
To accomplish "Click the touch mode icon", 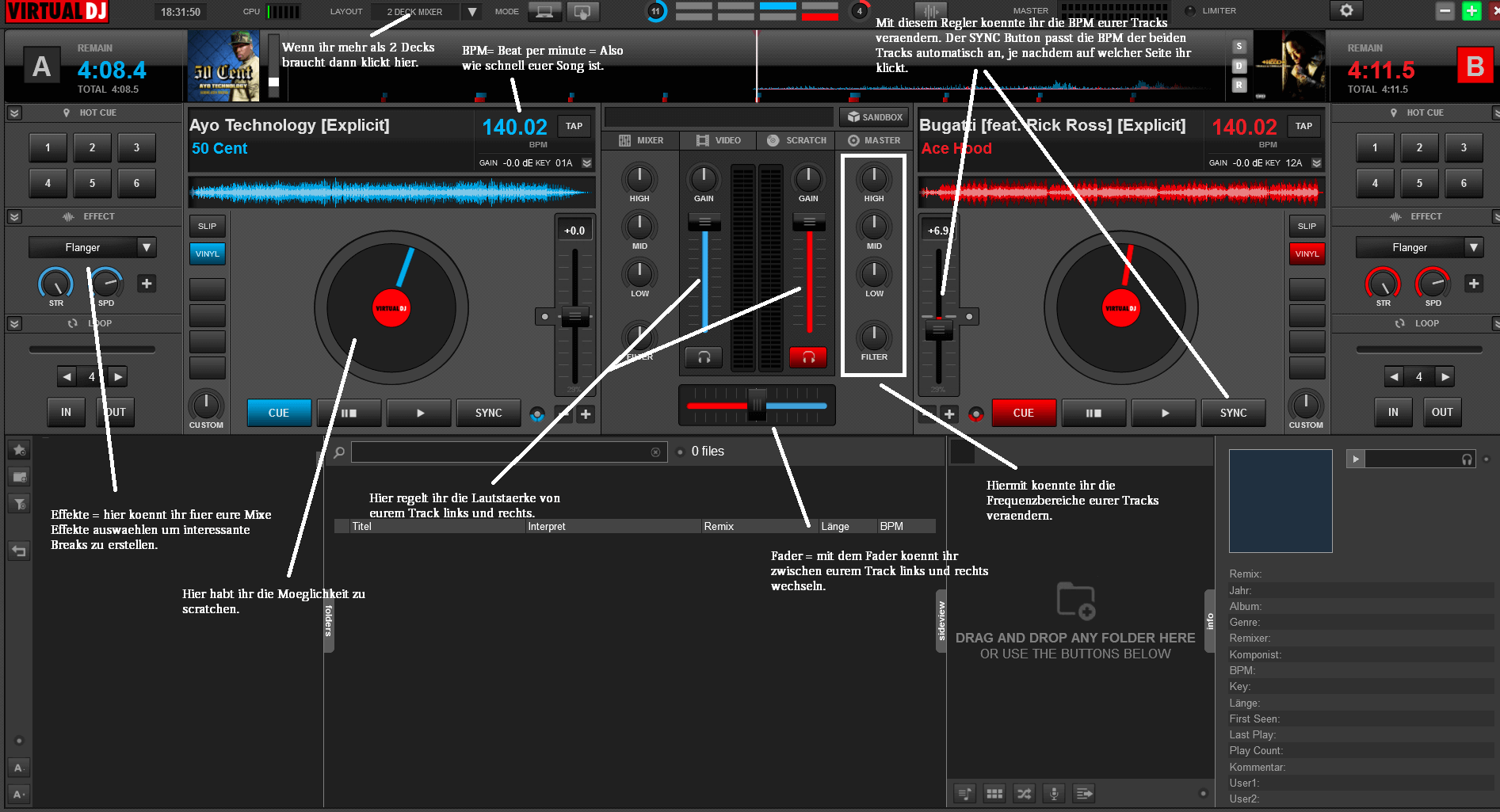I will coord(582,12).
